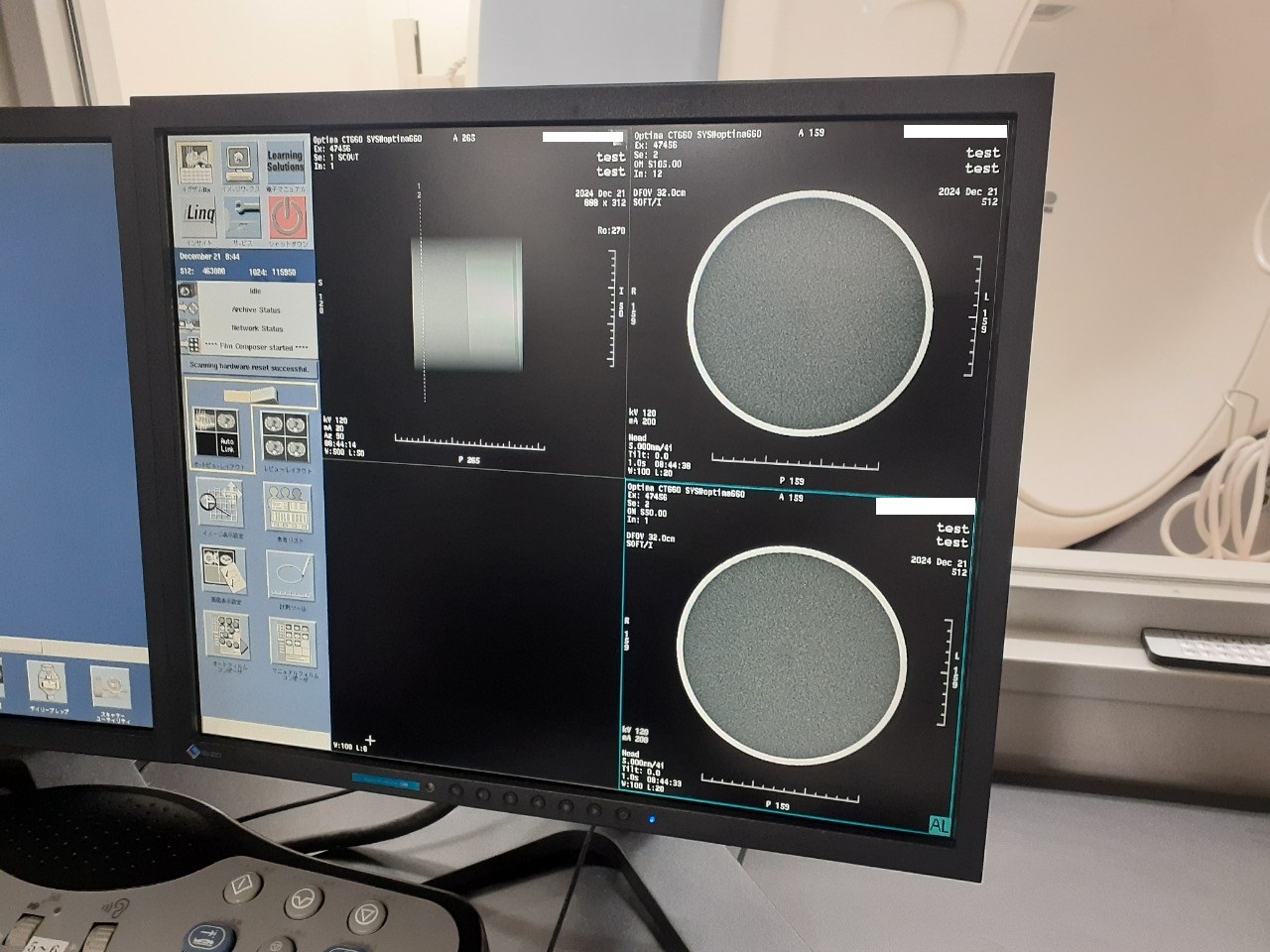Click the Network Status transfer icon
This screenshot has height=952, width=1270.
click(x=189, y=327)
